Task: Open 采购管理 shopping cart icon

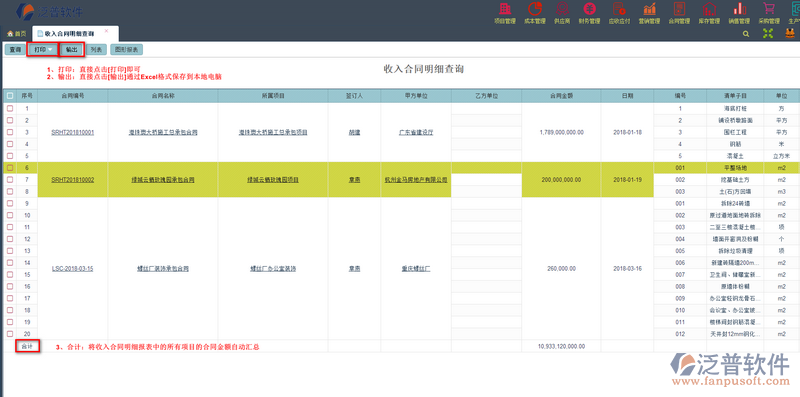Action: click(769, 9)
